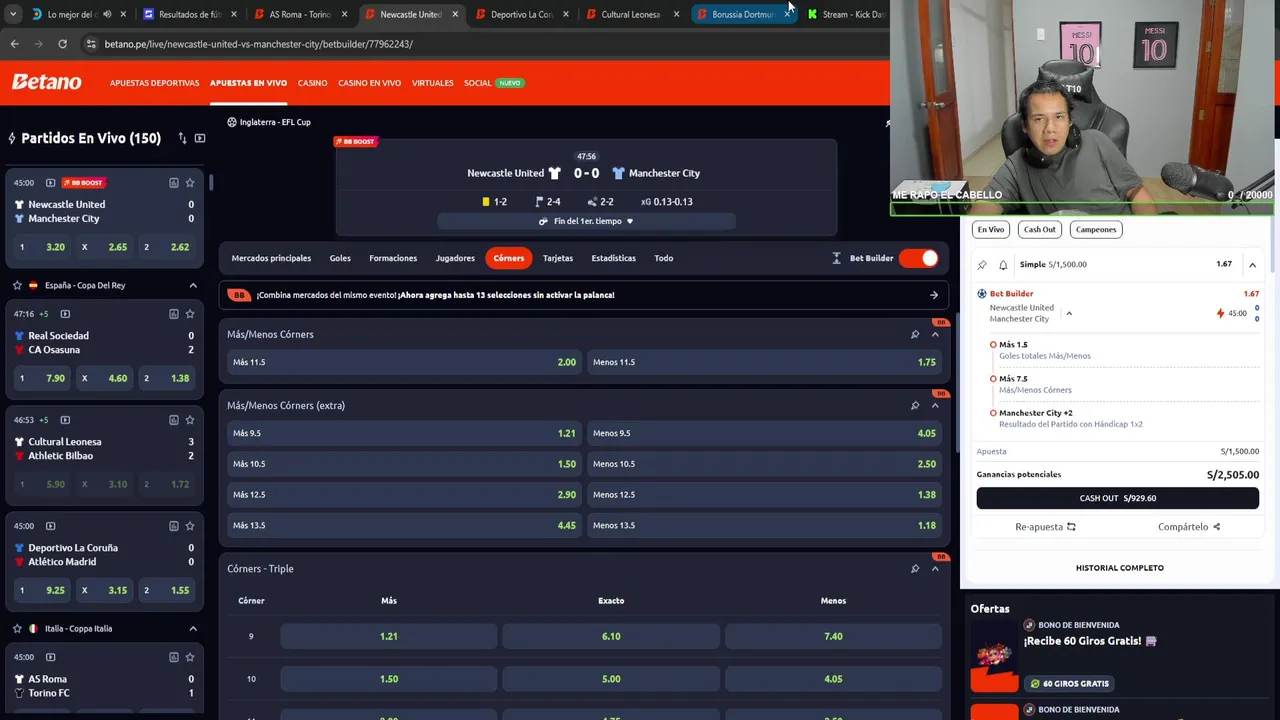Viewport: 1280px width, 720px height.
Task: Switch to the Jugadores tab
Action: click(455, 258)
